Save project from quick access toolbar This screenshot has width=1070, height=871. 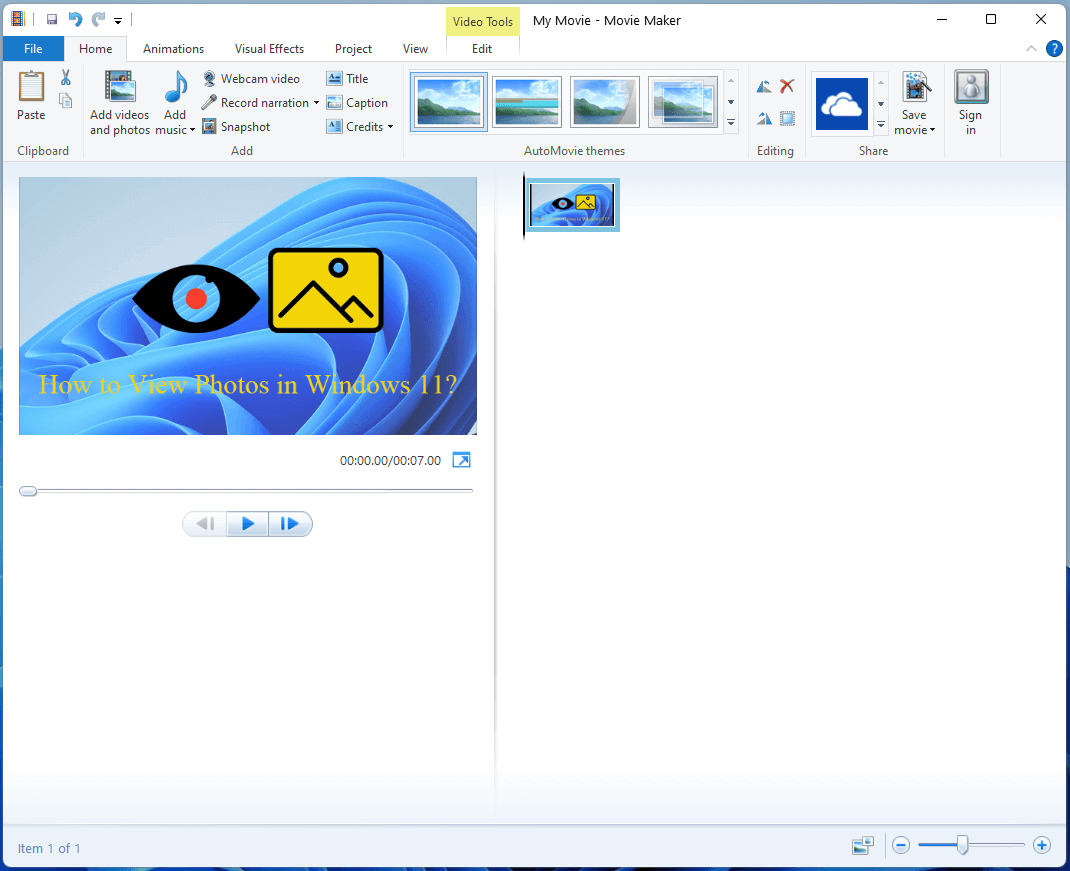(x=52, y=20)
